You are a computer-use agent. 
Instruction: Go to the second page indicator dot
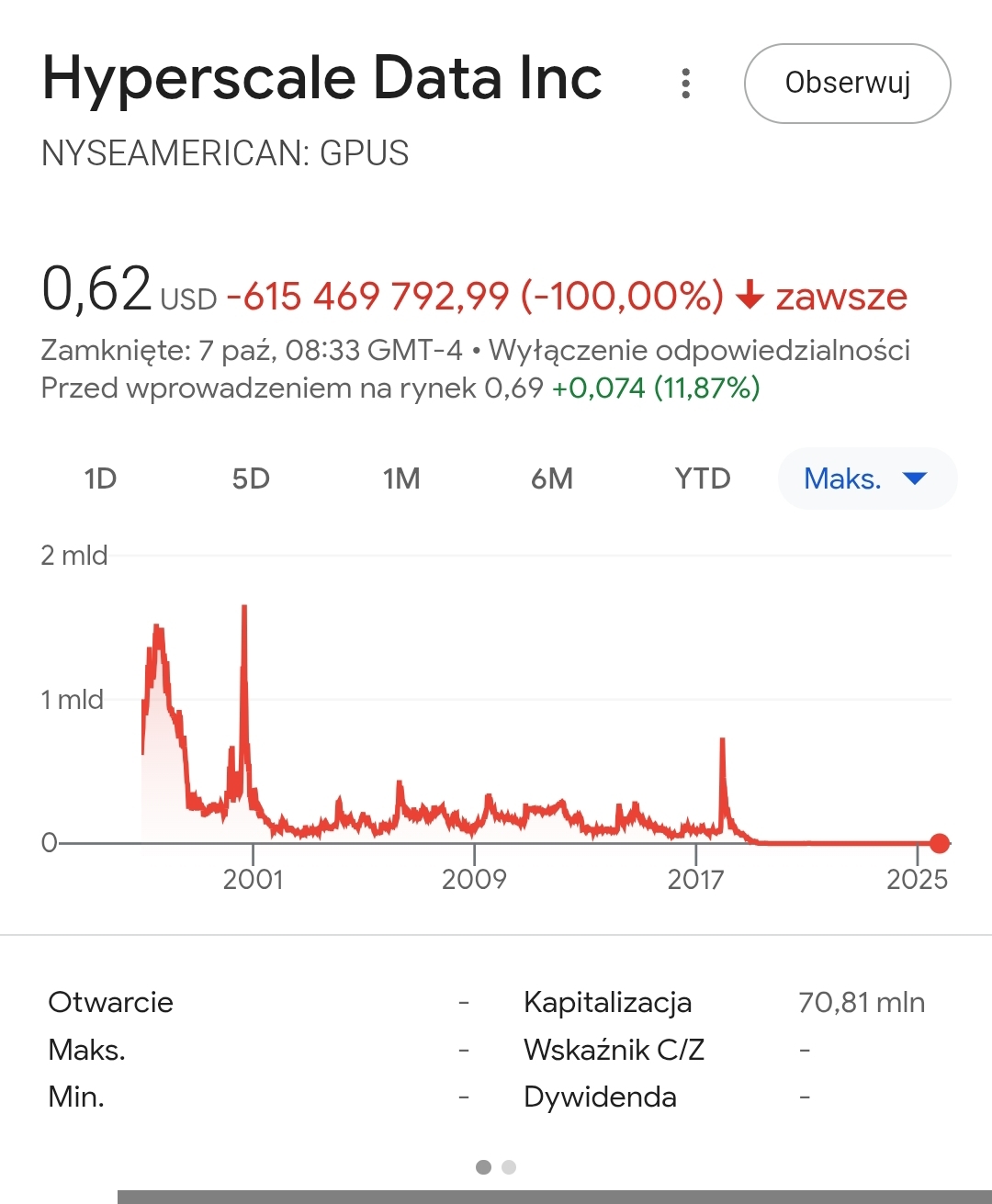coord(509,1167)
